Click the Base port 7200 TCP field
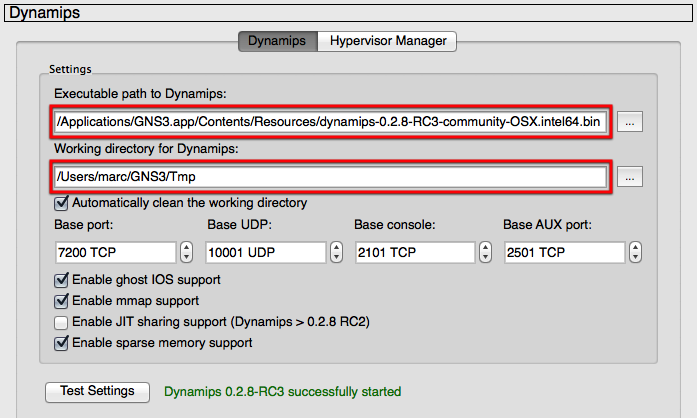This screenshot has width=697, height=418. point(116,252)
